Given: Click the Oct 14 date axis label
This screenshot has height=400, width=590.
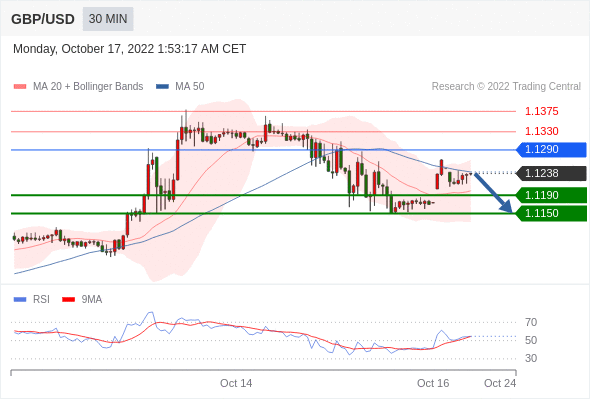Looking at the screenshot, I should 236,383.
